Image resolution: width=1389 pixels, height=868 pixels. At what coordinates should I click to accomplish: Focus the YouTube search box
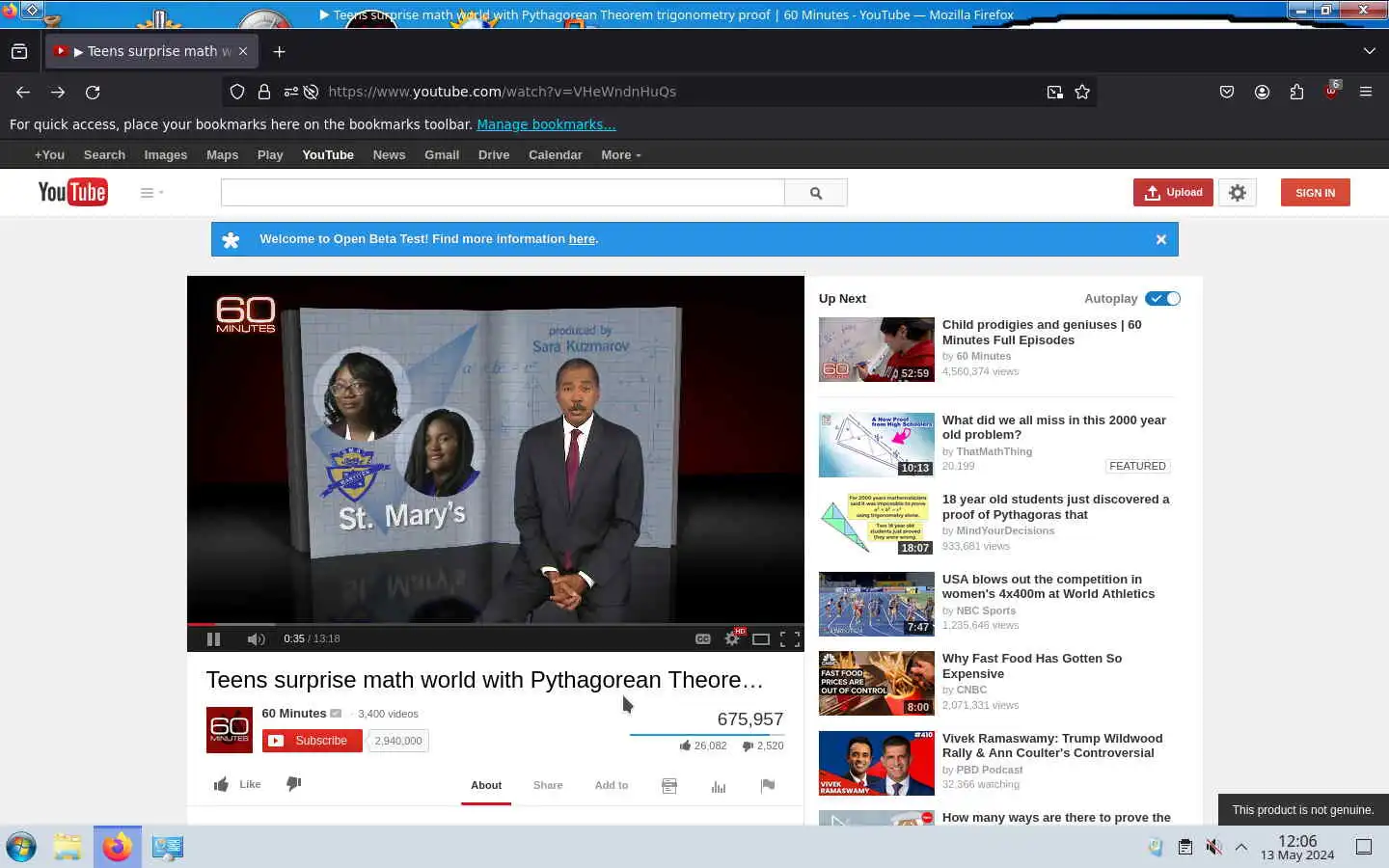pyautogui.click(x=503, y=193)
